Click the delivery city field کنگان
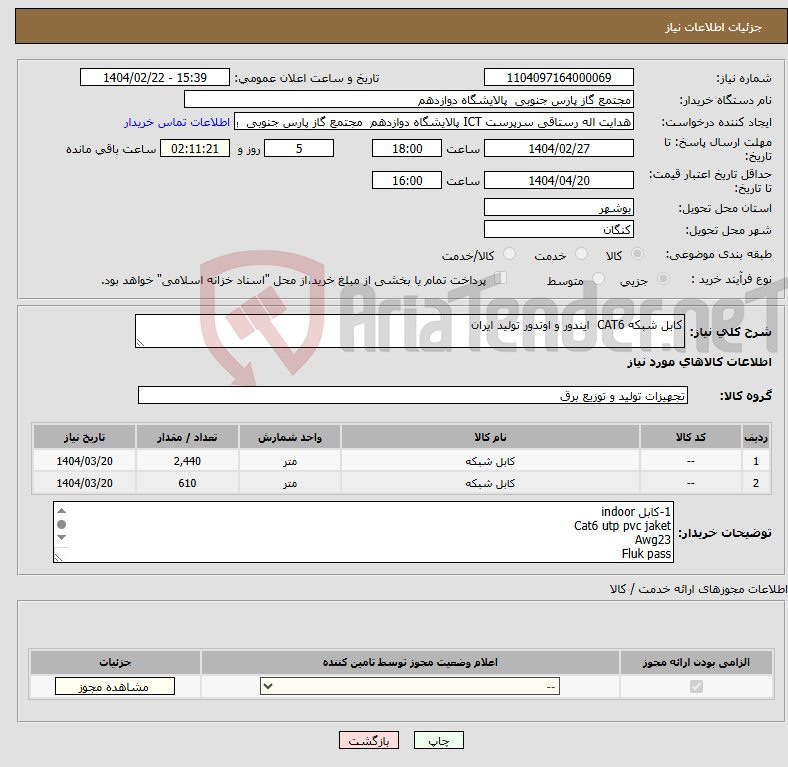The image size is (788, 767). (558, 230)
